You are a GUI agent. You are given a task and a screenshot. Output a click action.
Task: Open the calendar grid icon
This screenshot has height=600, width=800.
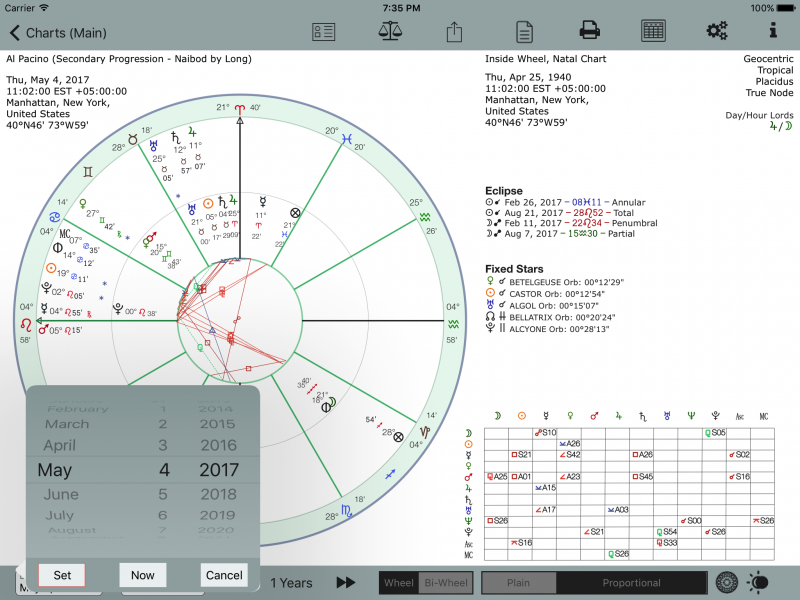click(653, 30)
